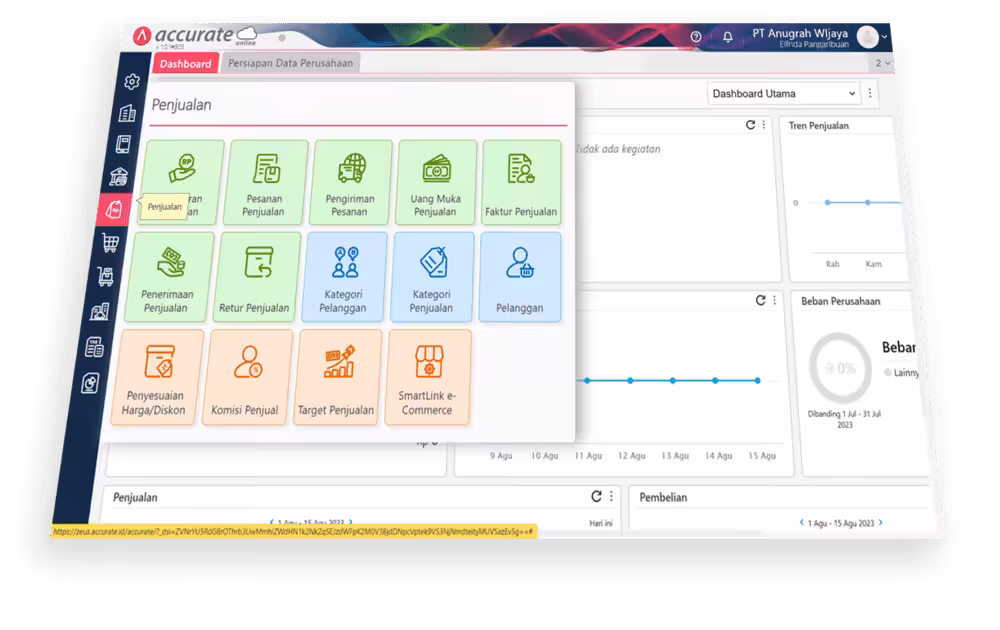Open Uang Muka Penjualan tile
The width and height of the screenshot is (1000, 630).
pos(436,182)
